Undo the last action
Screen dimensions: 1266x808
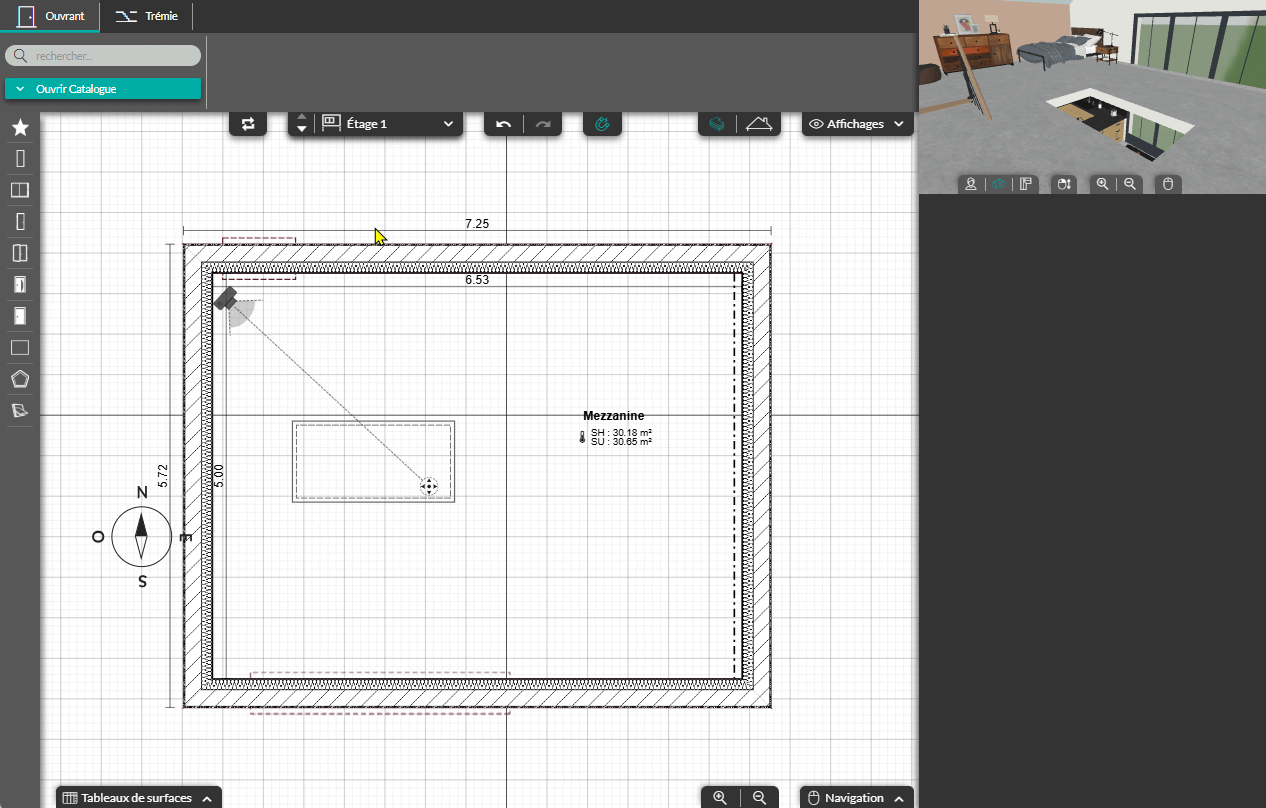click(504, 124)
